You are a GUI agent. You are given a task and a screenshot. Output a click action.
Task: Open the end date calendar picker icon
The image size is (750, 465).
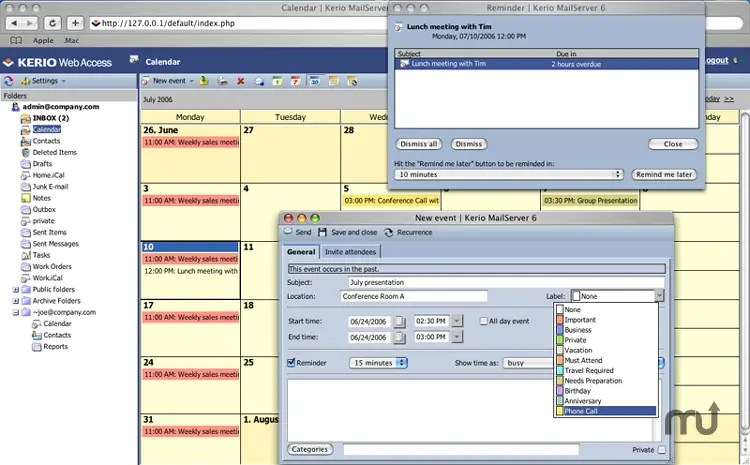pyautogui.click(x=399, y=337)
